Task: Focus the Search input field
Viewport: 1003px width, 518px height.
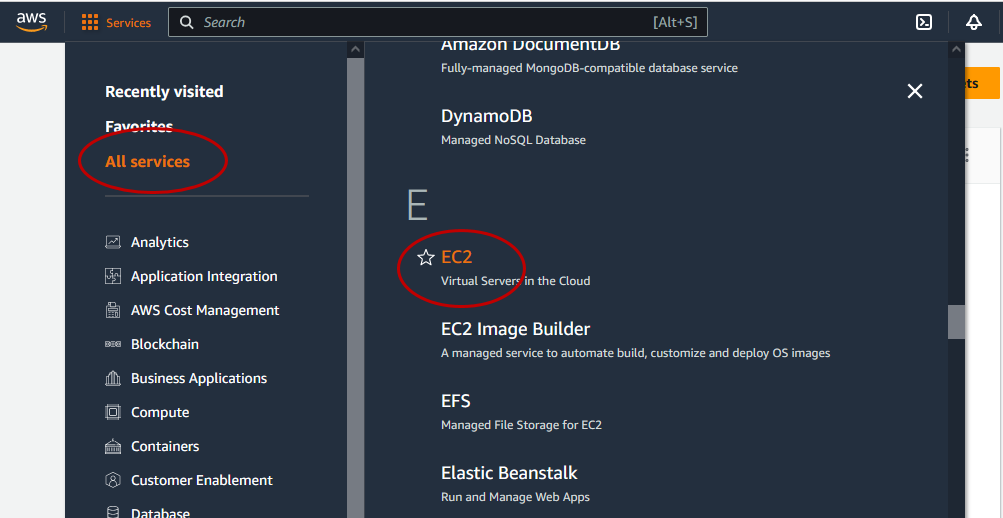Action: click(438, 22)
